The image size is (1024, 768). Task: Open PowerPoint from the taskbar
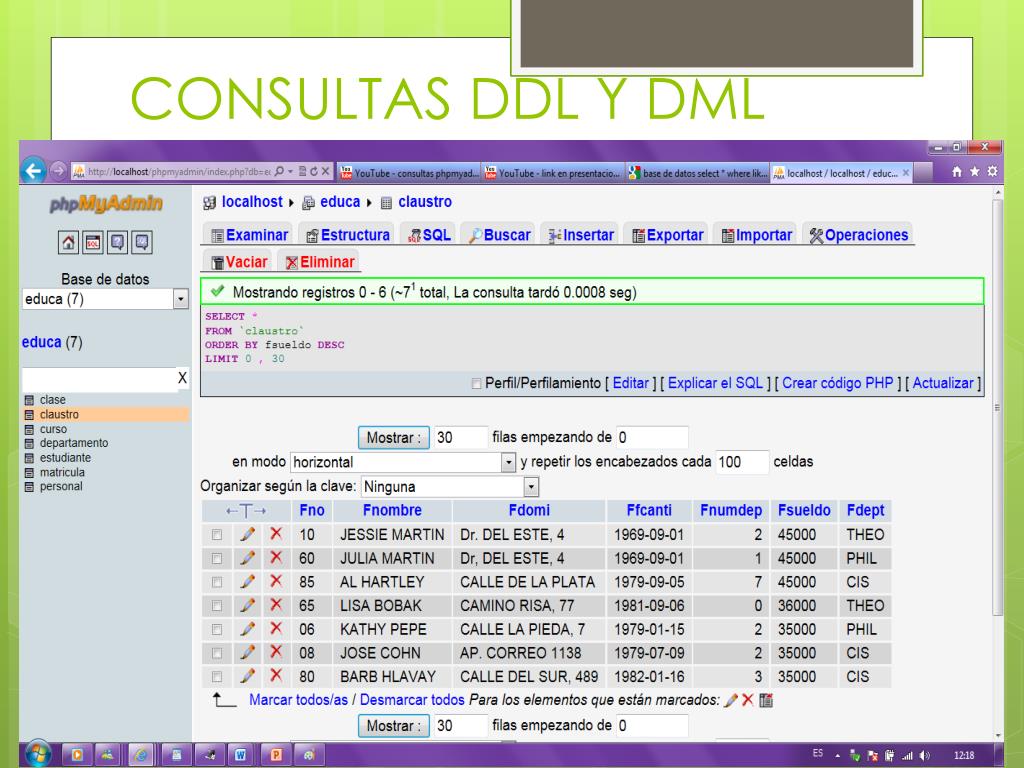(x=276, y=755)
